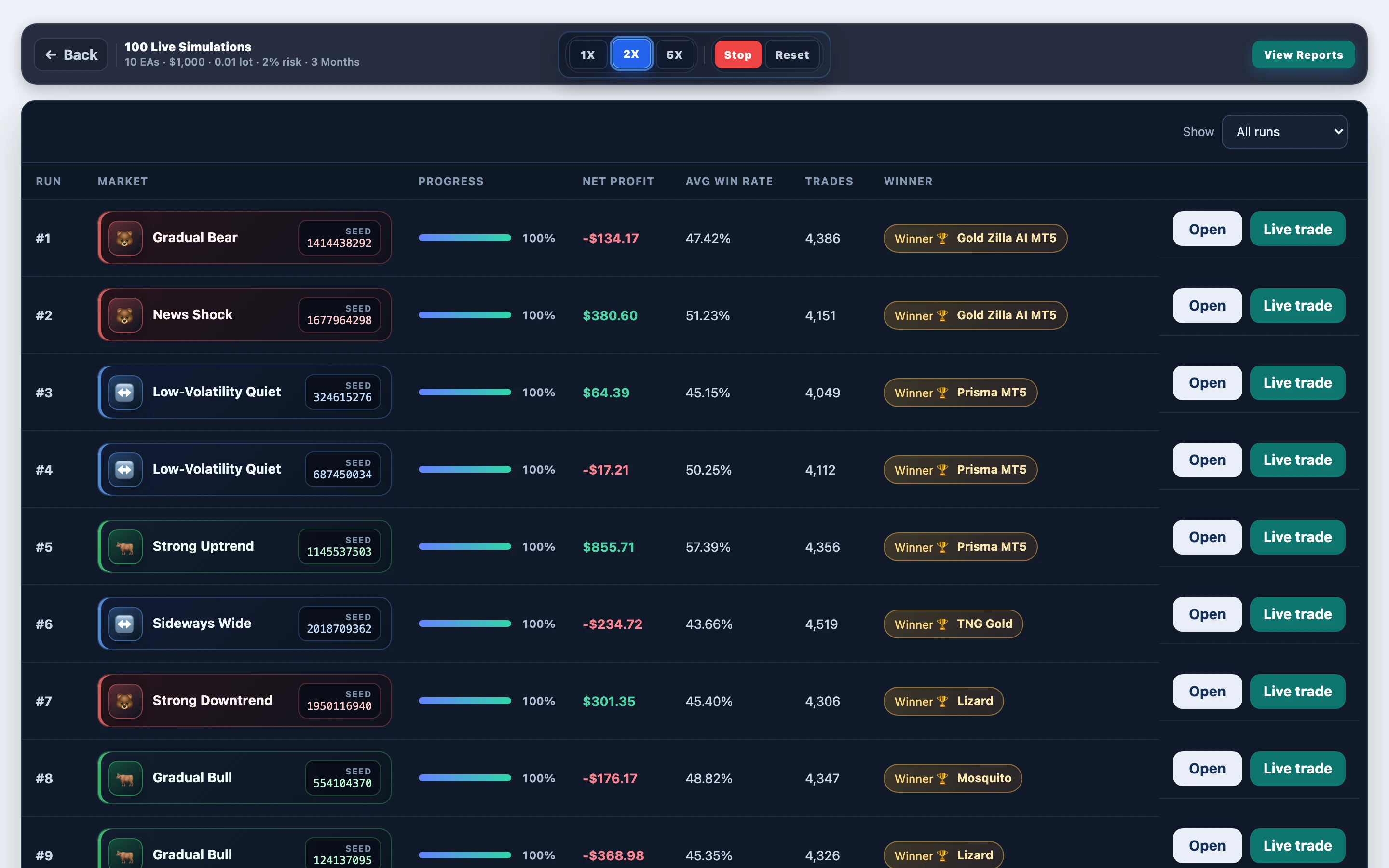Viewport: 1389px width, 868px height.
Task: Click the AVG WIN RATE column header
Action: [x=729, y=181]
